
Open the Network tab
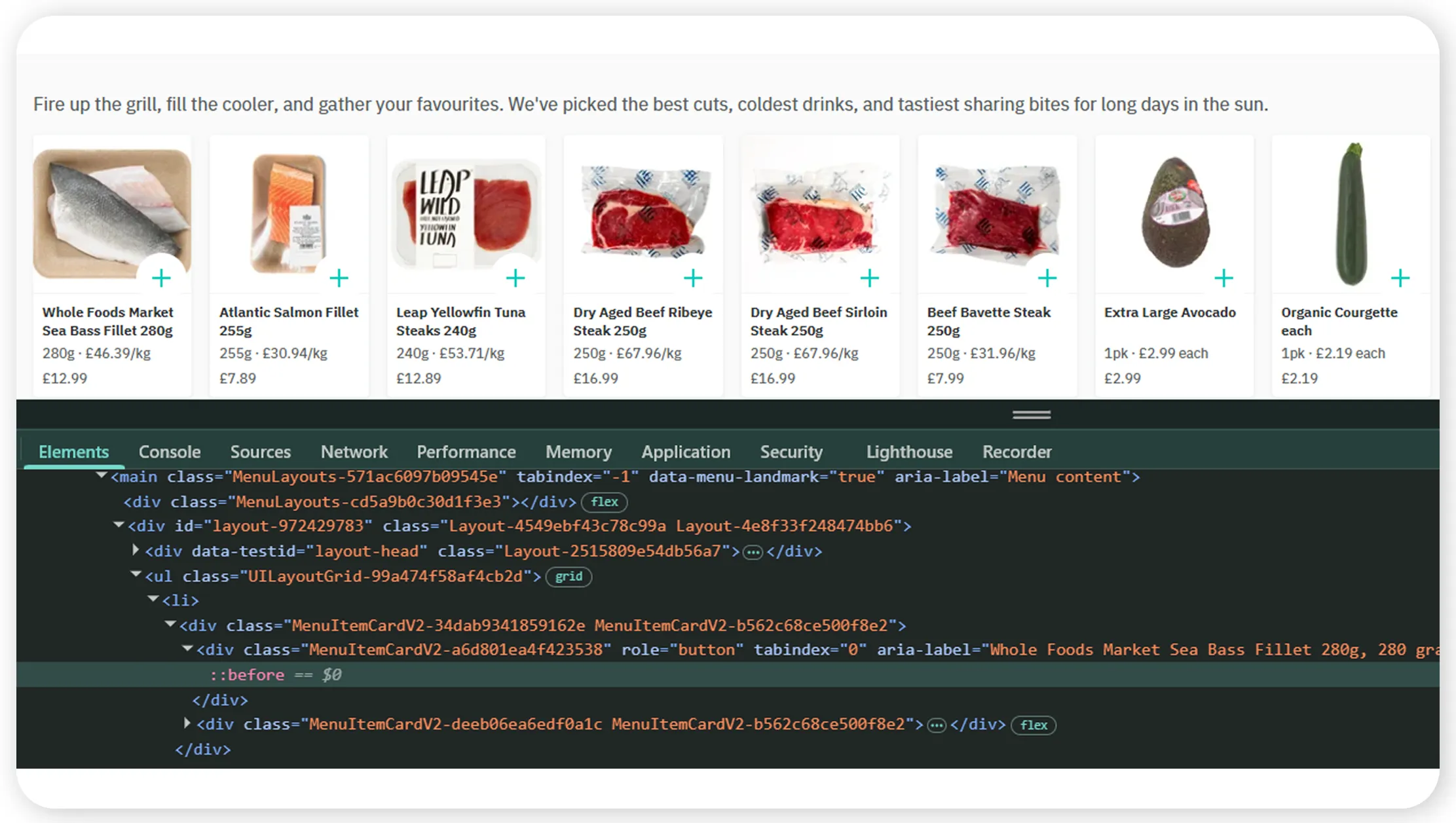[x=354, y=452]
